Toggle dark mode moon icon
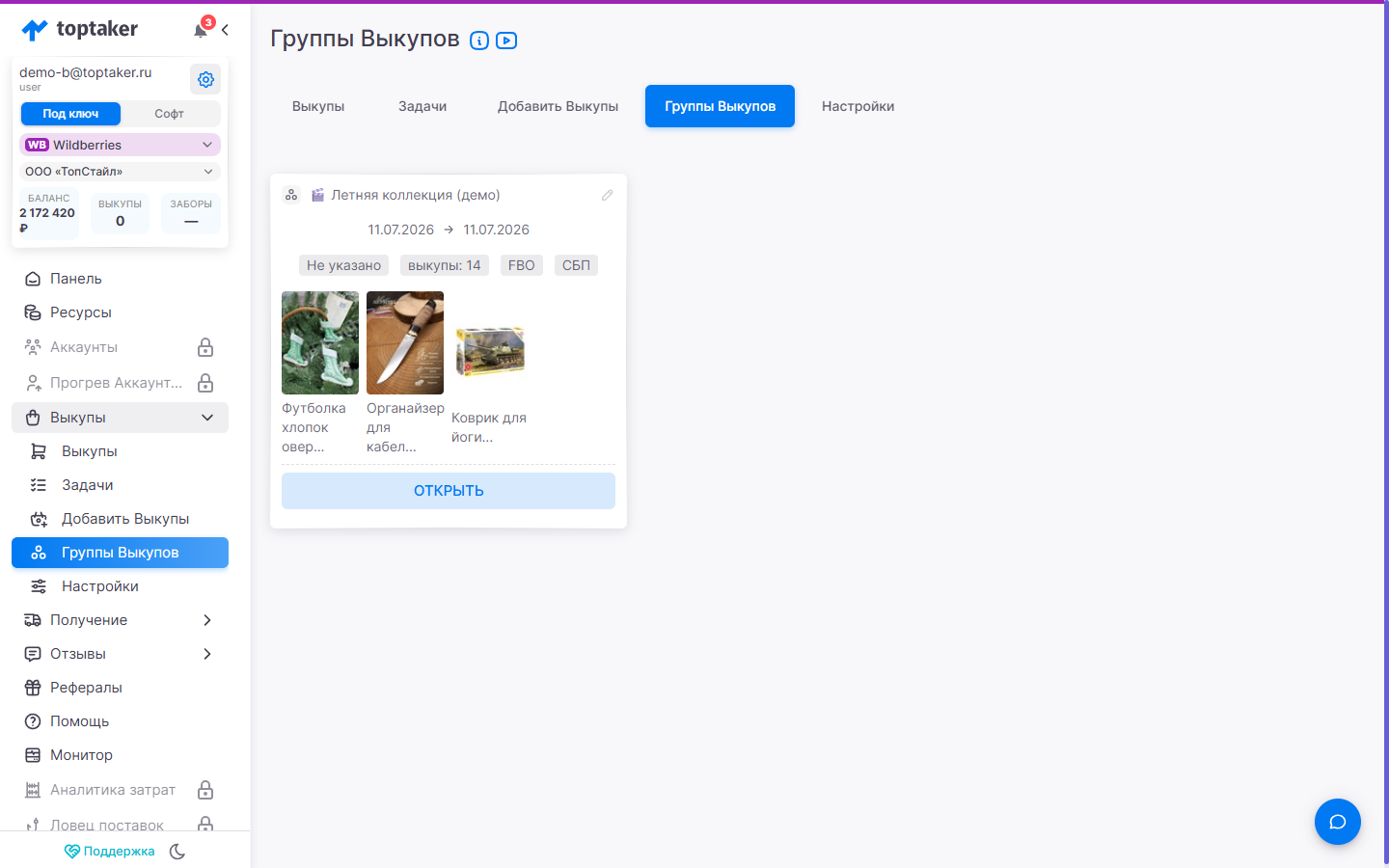1389x868 pixels. [x=177, y=852]
